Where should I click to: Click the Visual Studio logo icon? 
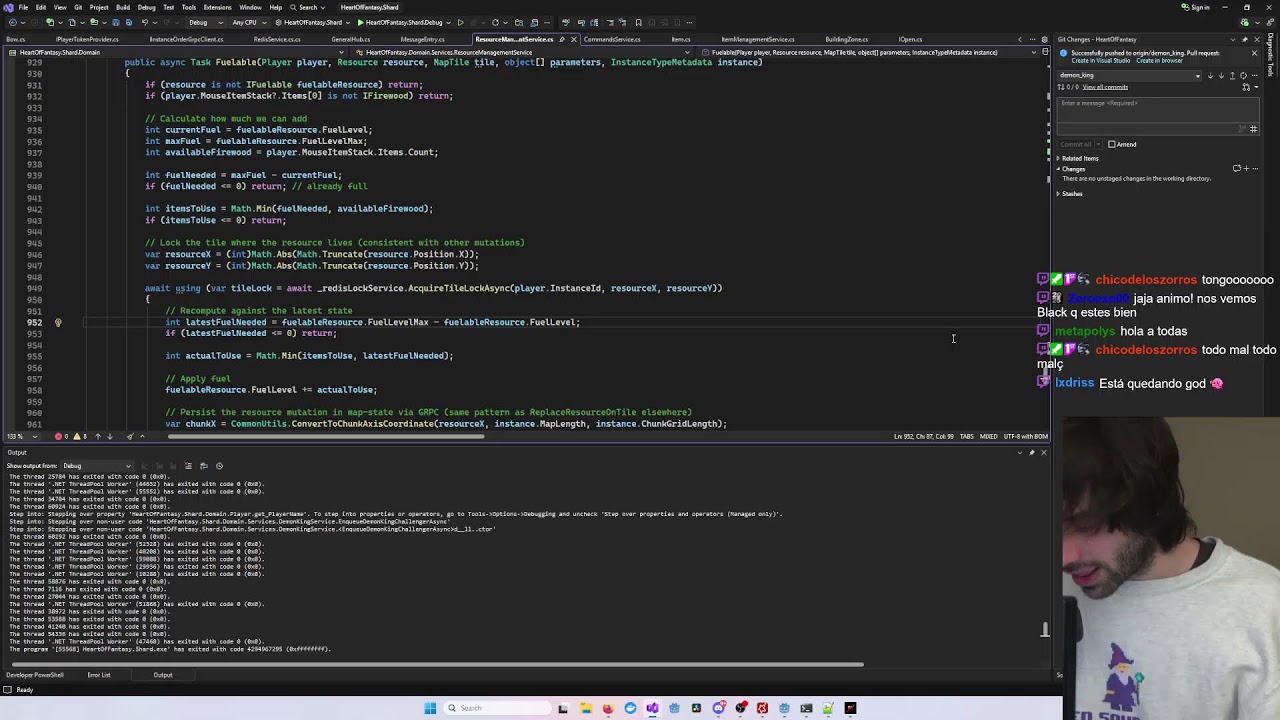(x=7, y=7)
